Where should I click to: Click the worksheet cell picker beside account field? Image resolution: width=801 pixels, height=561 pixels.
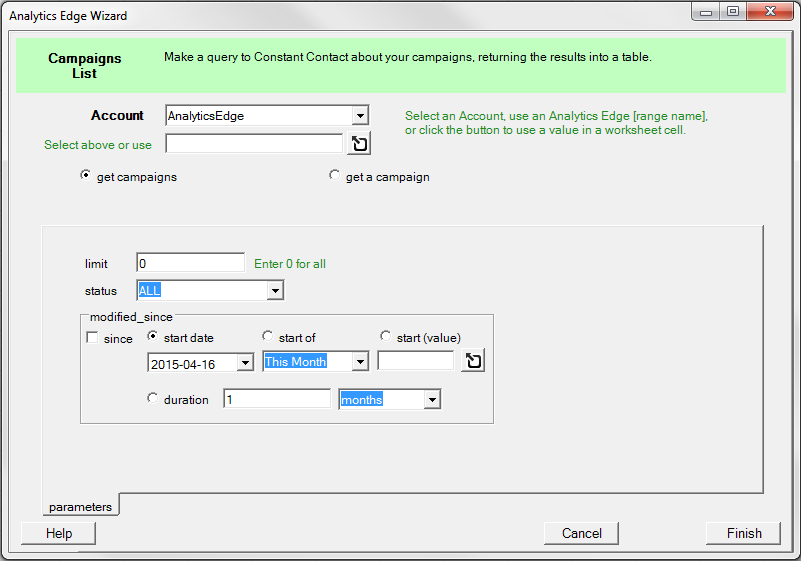(359, 144)
